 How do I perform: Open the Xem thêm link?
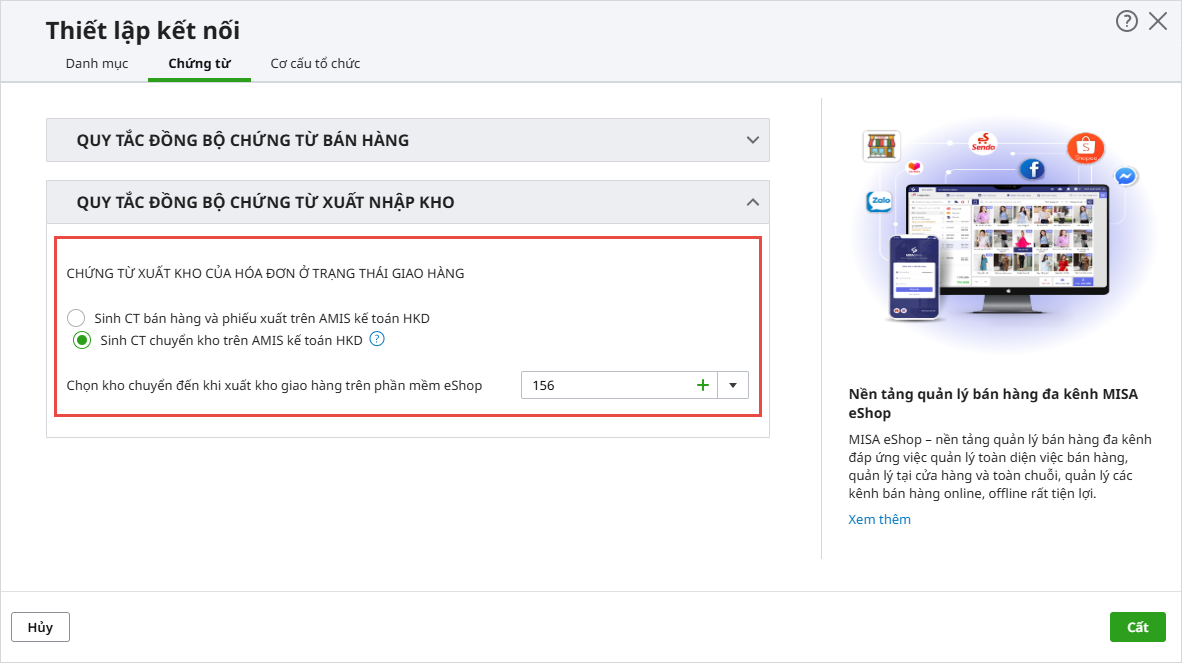pos(879,519)
